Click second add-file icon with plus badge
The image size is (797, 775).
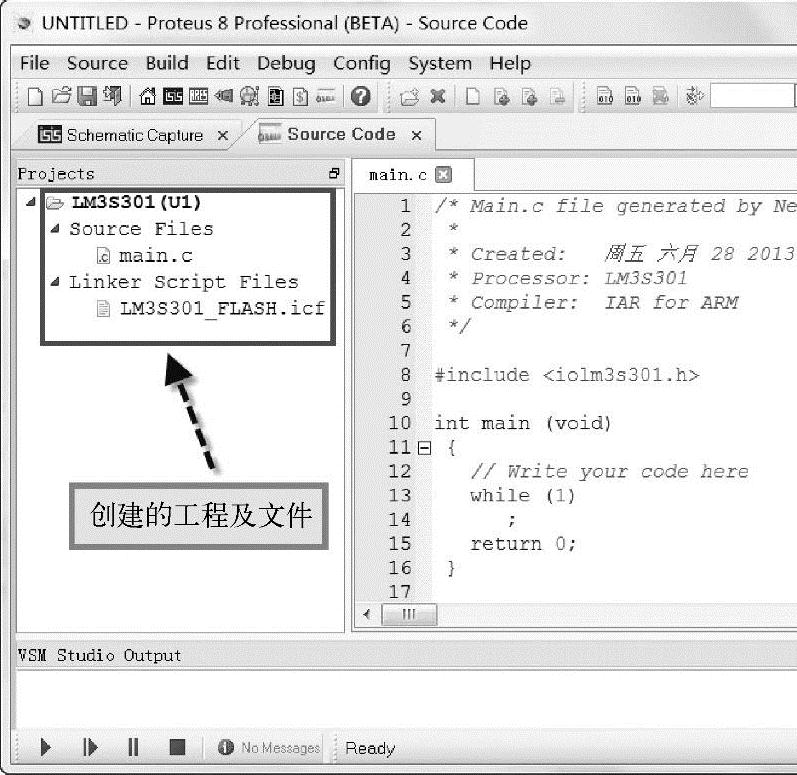(x=529, y=96)
